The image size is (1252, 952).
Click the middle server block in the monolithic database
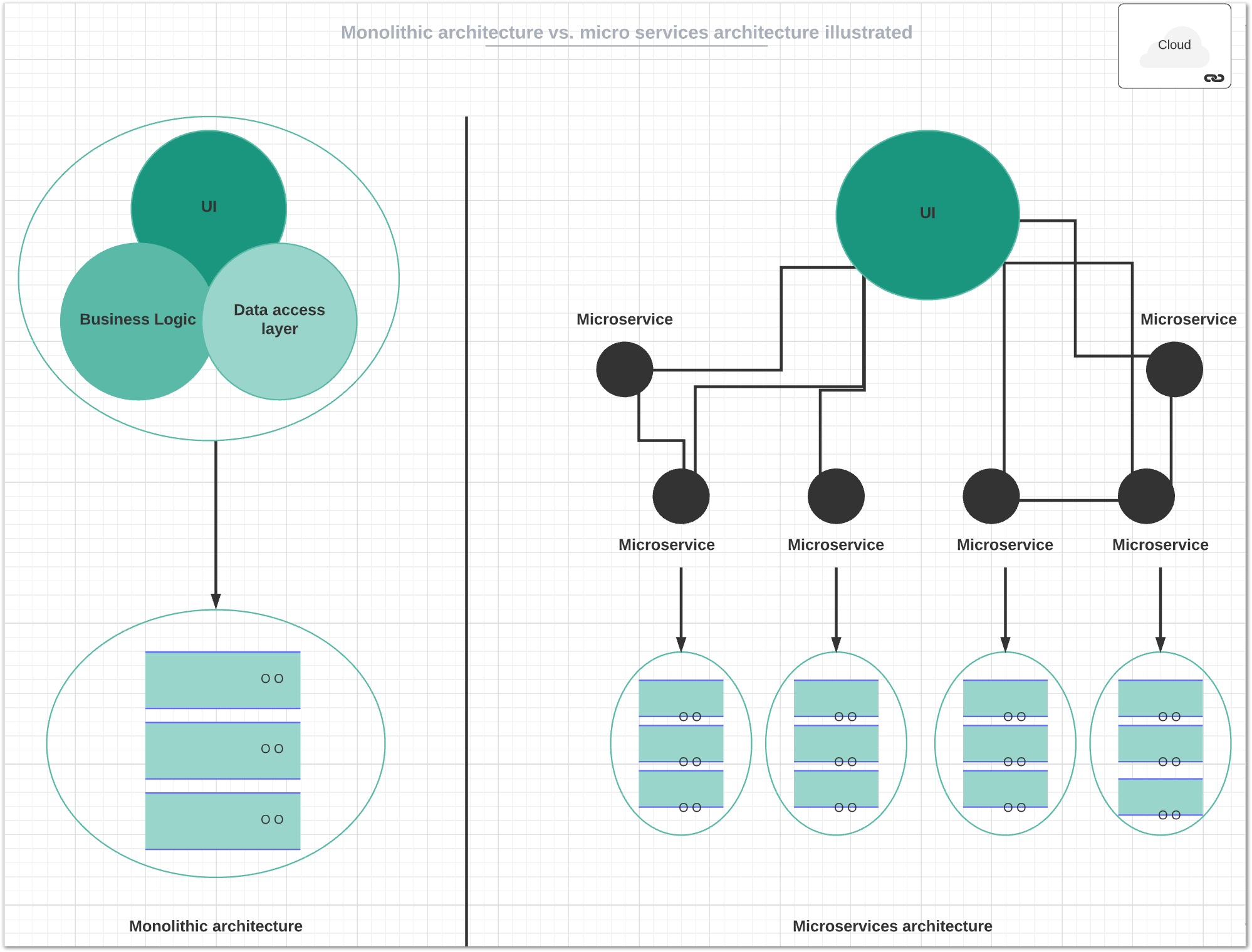[x=222, y=750]
